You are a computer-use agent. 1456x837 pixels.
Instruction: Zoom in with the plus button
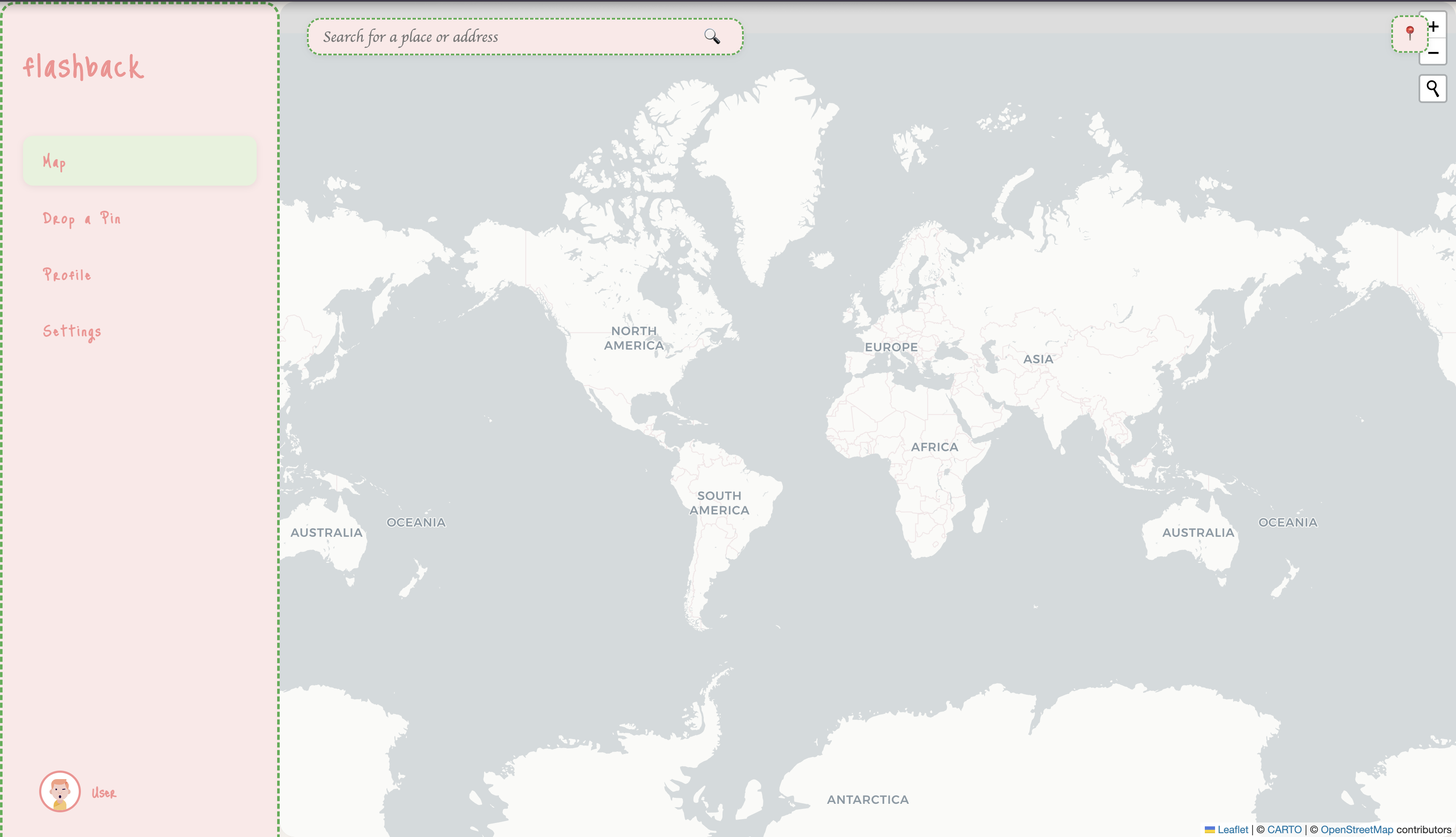coord(1435,26)
